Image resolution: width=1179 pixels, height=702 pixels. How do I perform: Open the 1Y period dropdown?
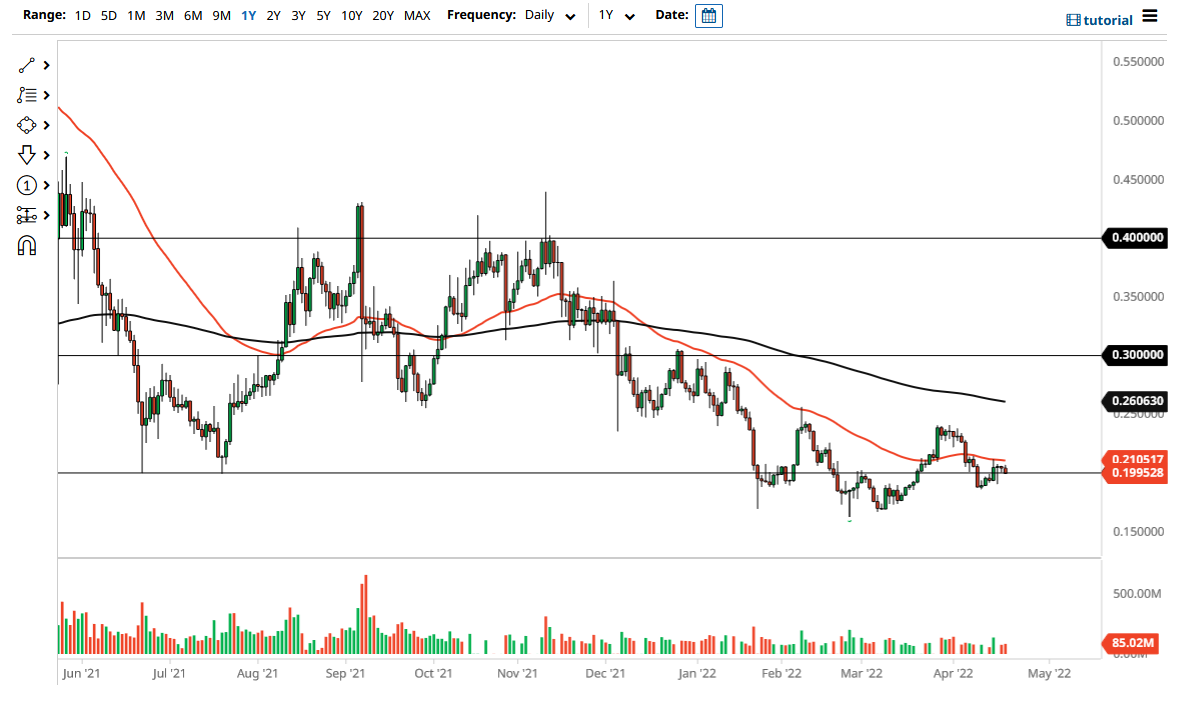pyautogui.click(x=618, y=15)
